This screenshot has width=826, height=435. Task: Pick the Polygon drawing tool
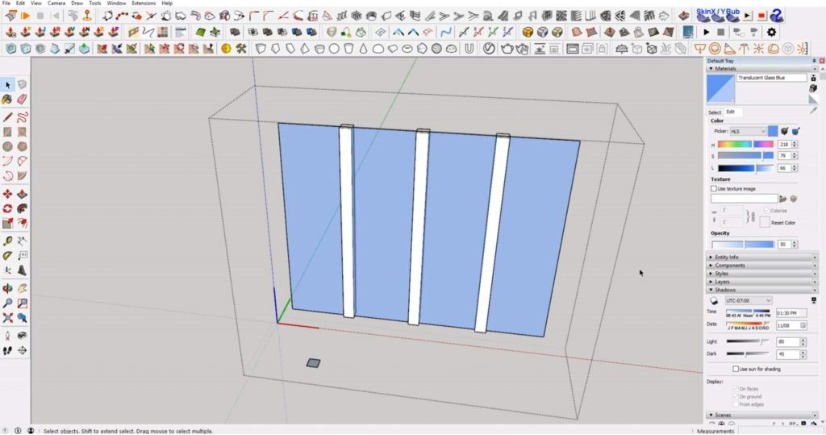22,146
